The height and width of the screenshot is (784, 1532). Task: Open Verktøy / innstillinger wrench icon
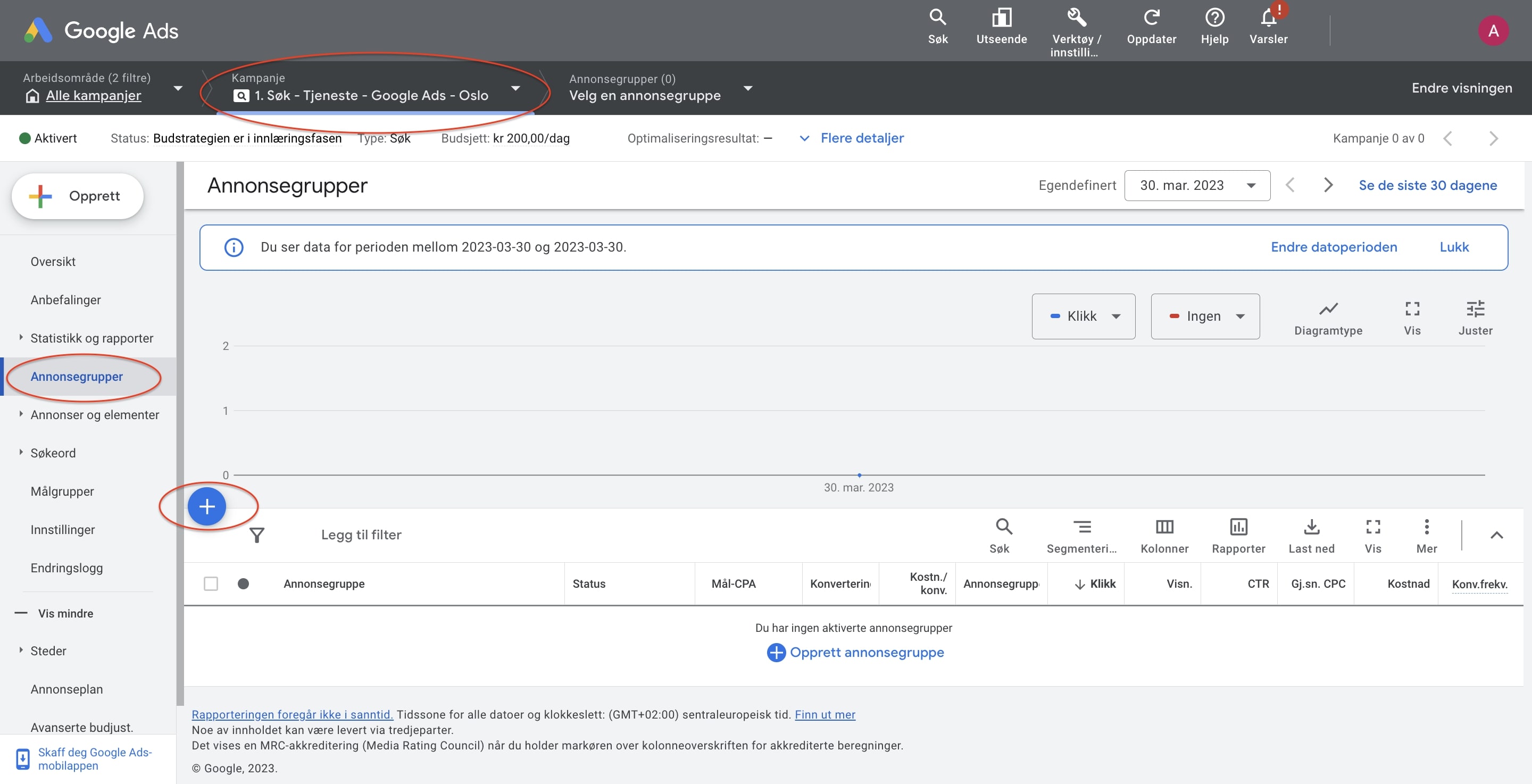coord(1076,18)
